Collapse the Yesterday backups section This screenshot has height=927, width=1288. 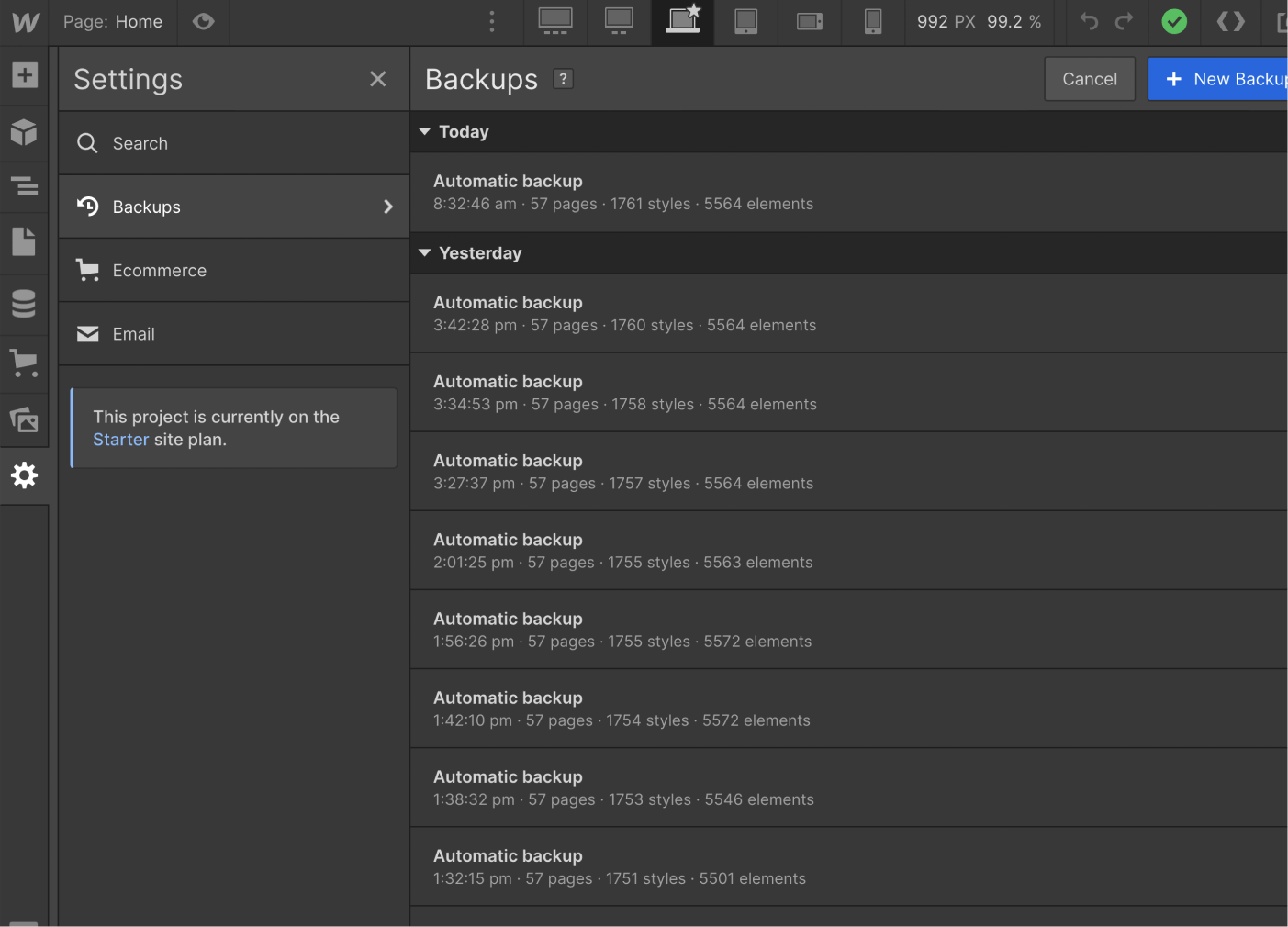click(x=424, y=252)
